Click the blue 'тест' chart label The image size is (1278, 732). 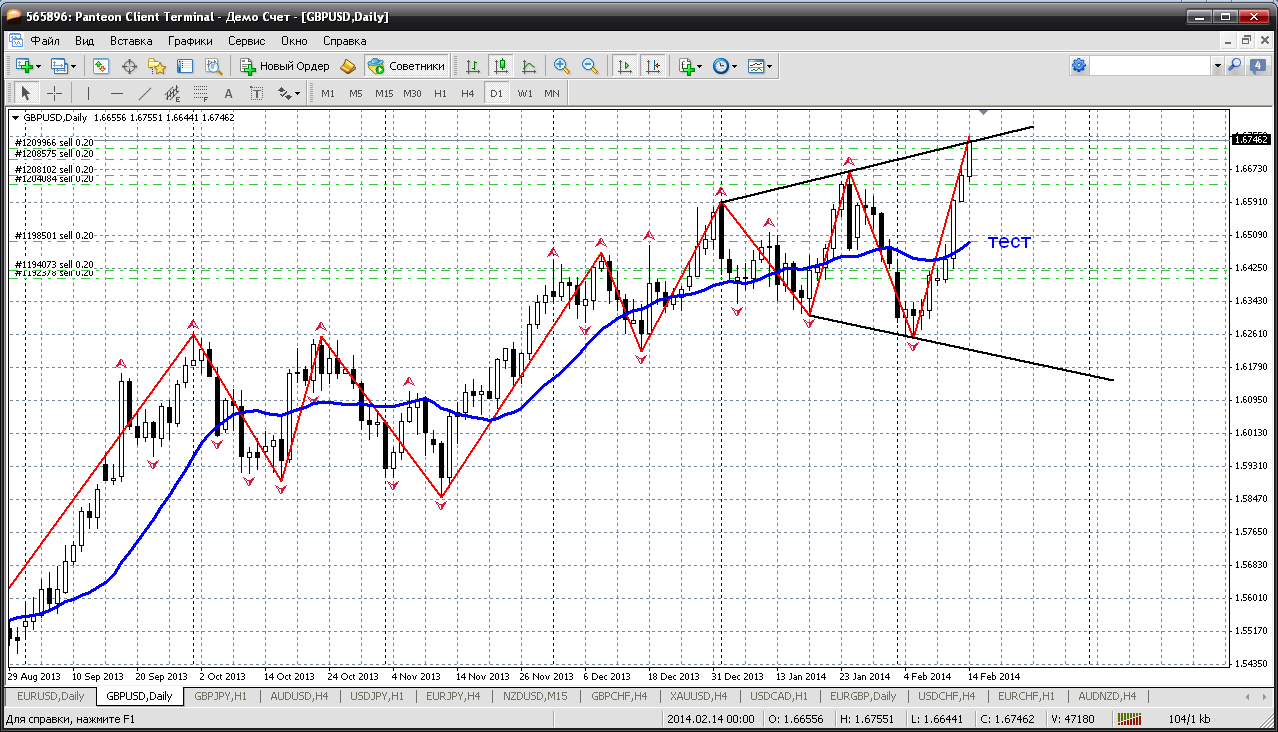[1009, 241]
